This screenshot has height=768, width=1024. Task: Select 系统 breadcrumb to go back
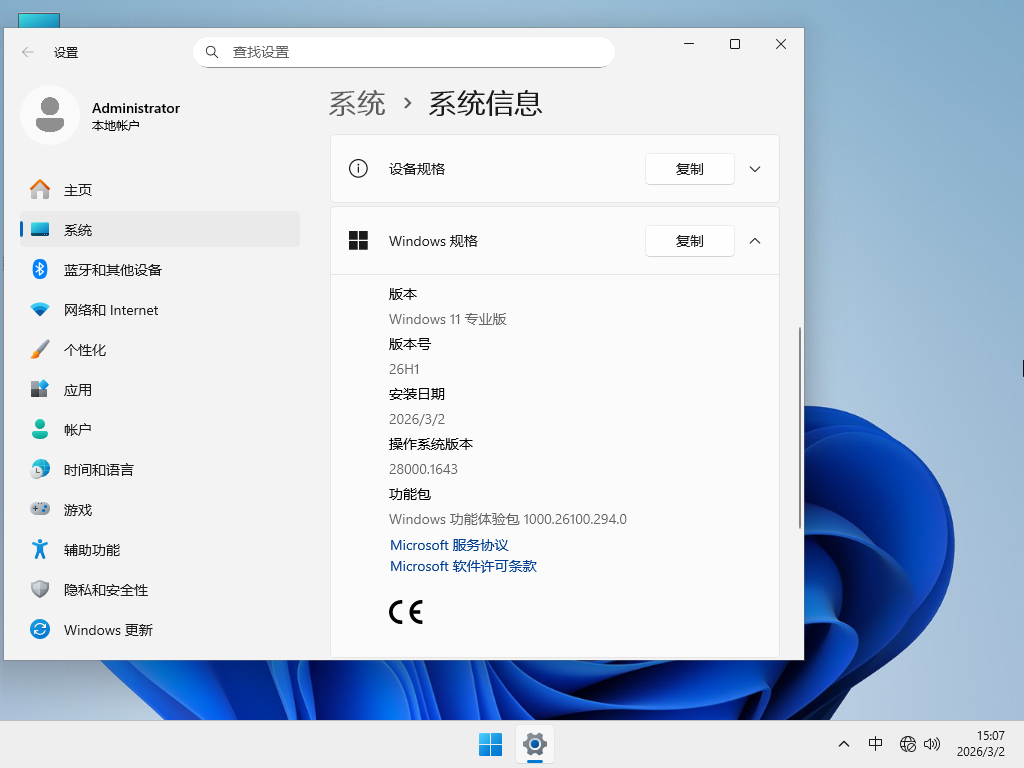356,103
